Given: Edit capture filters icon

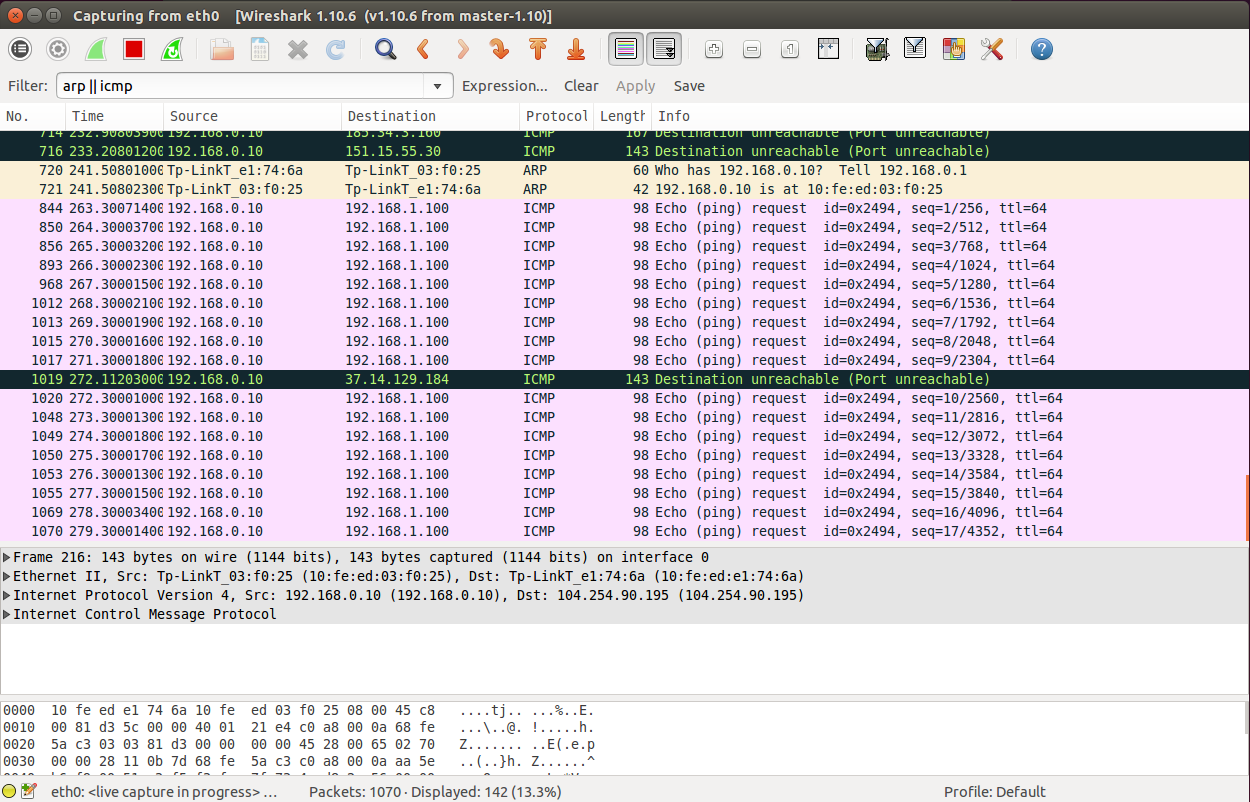Looking at the screenshot, I should click(x=877, y=49).
